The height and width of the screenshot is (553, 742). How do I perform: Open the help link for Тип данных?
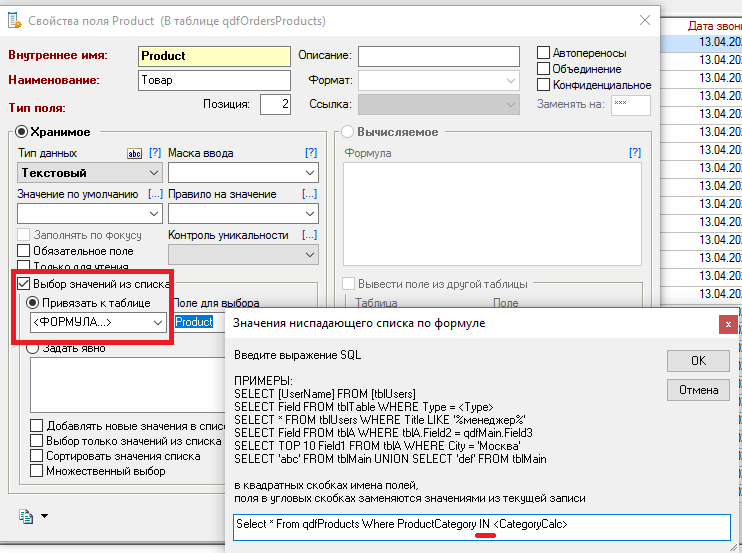(x=155, y=153)
